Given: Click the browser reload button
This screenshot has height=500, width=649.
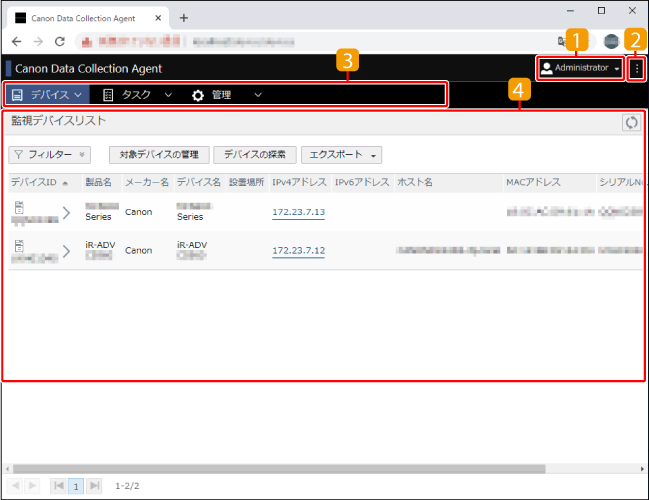Looking at the screenshot, I should 60,42.
